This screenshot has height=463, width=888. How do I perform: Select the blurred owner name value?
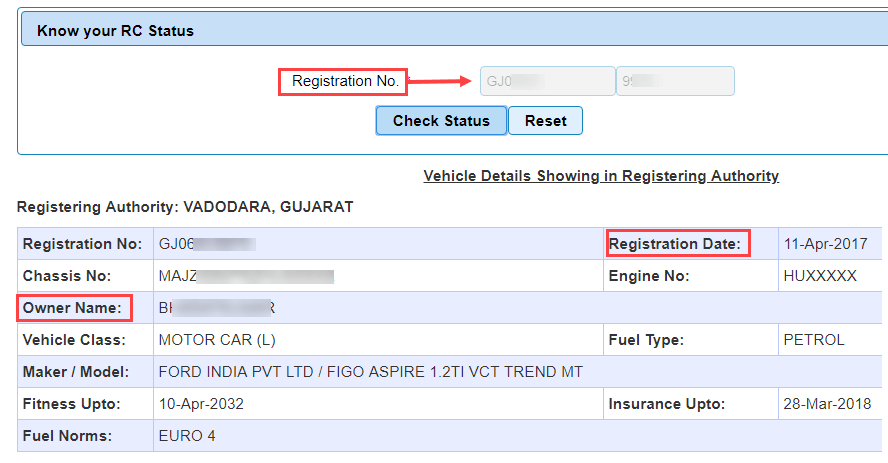pyautogui.click(x=217, y=308)
